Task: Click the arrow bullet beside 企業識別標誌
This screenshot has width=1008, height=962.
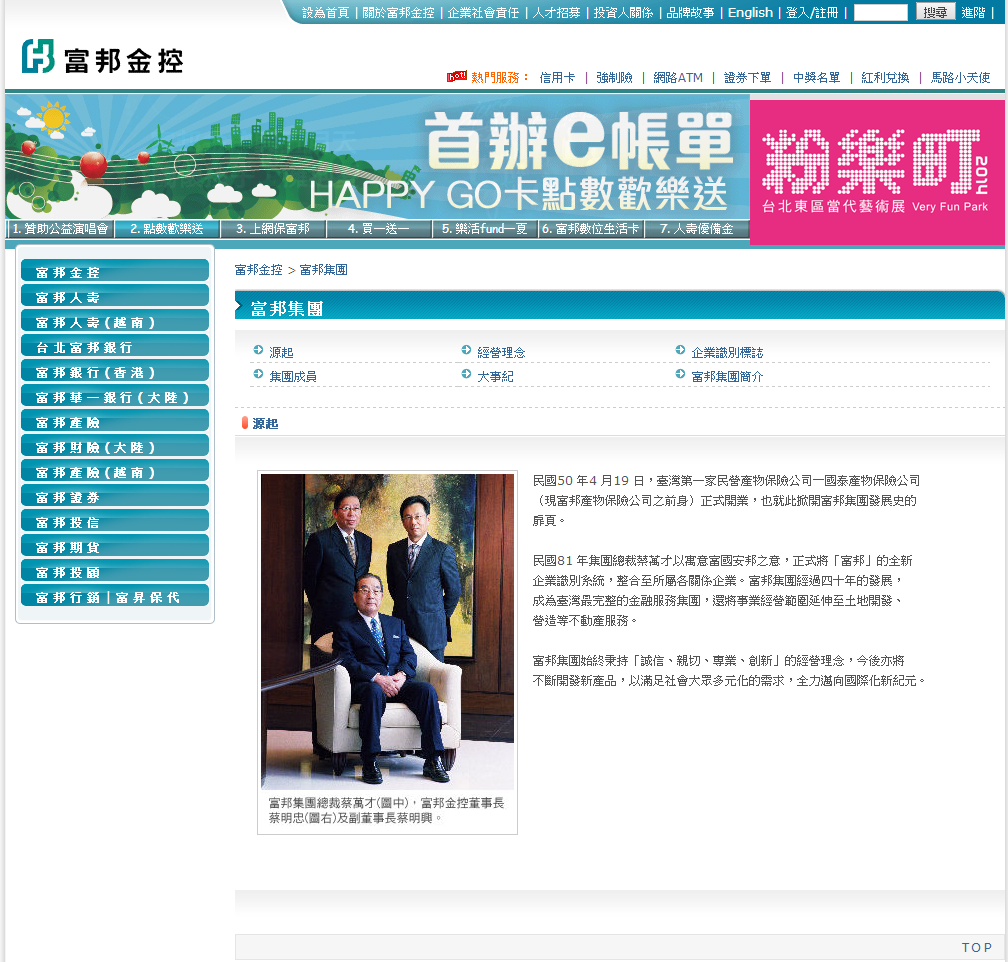Action: point(680,350)
